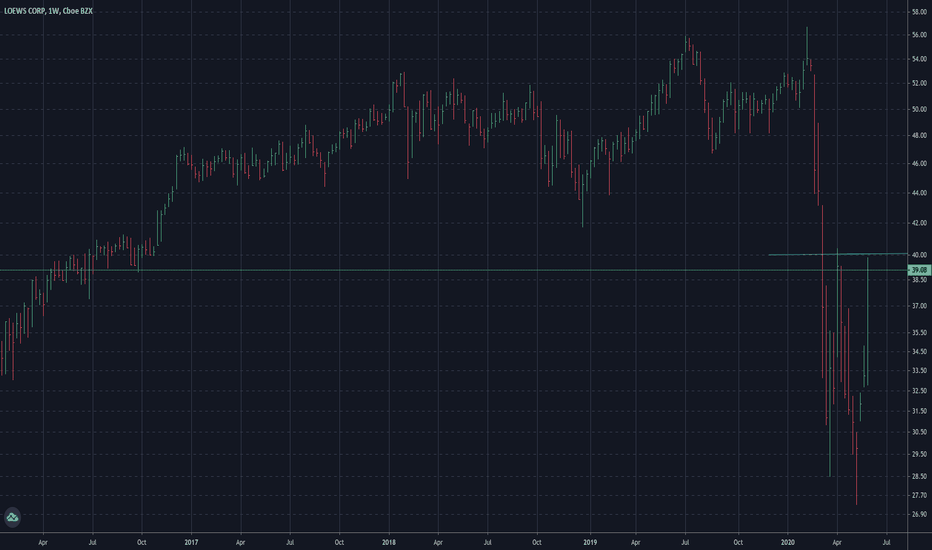Click the 37.00 price axis label
932x550 pixels.
point(919,306)
